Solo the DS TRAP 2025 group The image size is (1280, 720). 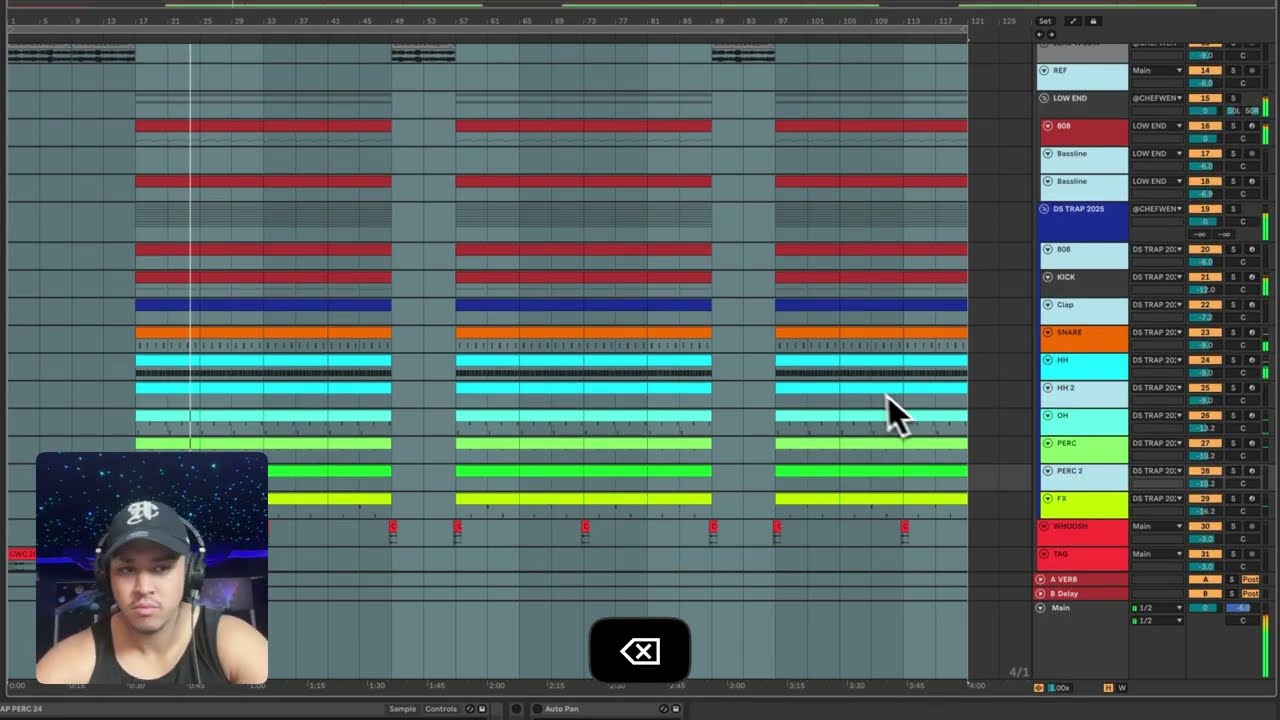1233,209
